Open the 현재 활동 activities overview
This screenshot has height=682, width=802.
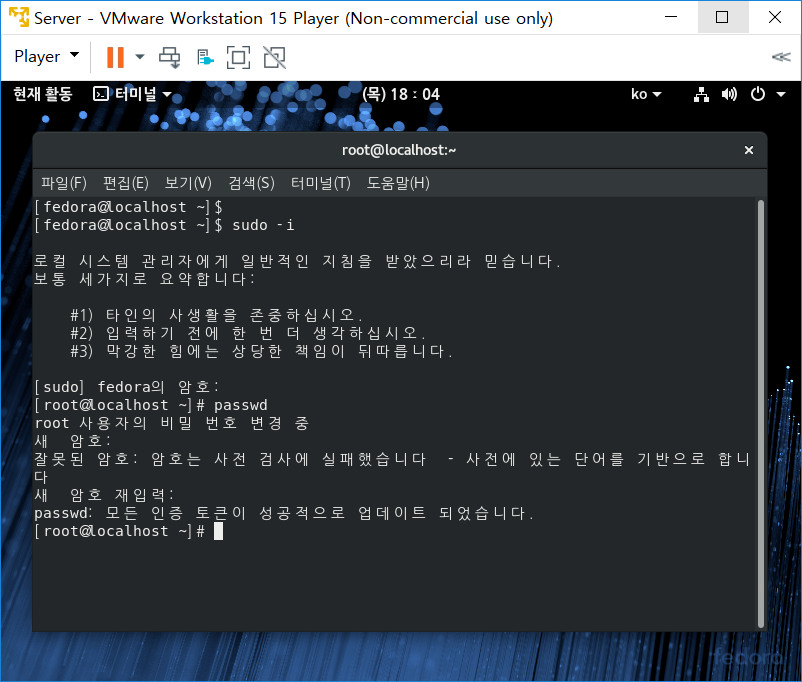coord(43,94)
